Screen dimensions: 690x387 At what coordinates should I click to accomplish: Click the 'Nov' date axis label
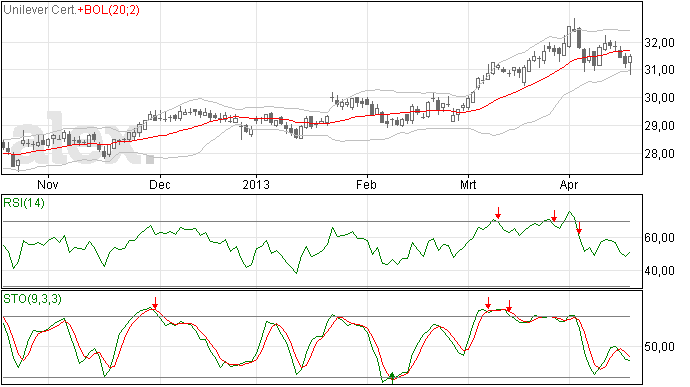pyautogui.click(x=48, y=184)
